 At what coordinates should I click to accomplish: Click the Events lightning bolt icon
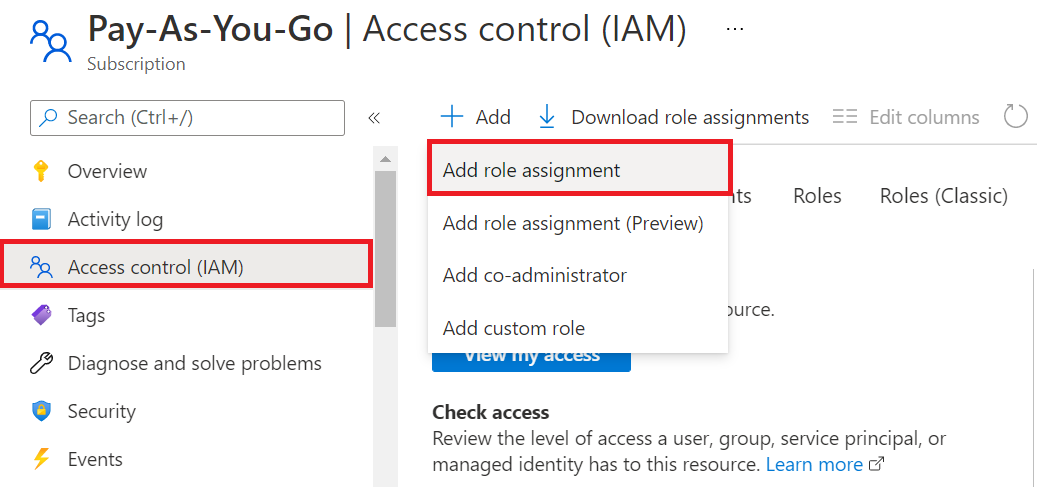point(41,459)
